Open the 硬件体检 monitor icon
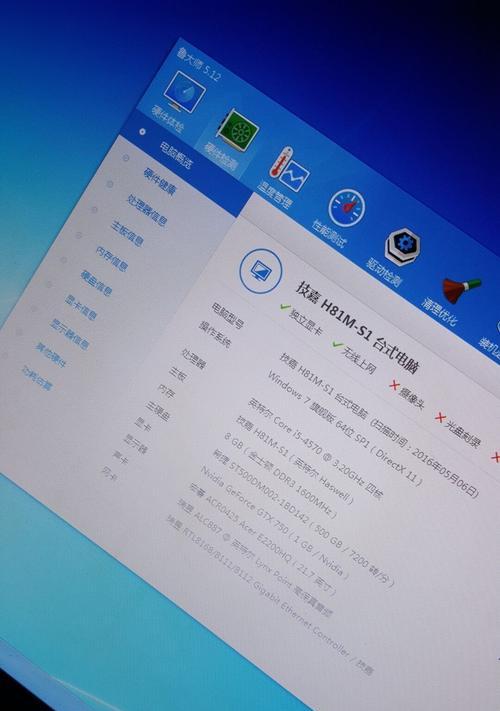The image size is (500, 711). tap(184, 92)
